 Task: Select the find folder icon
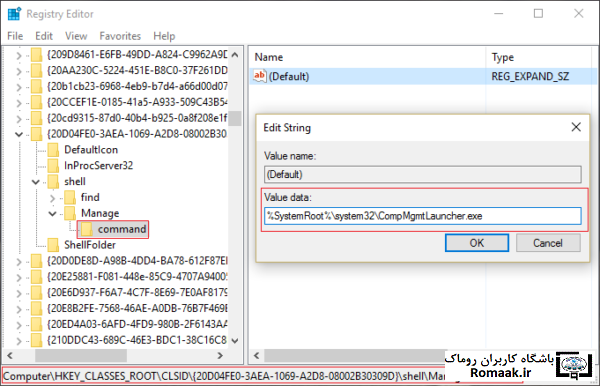coord(70,197)
